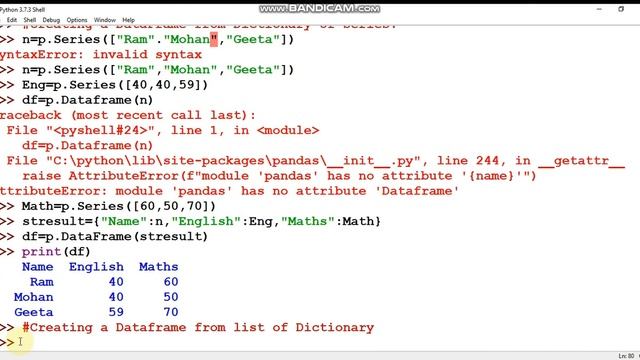This screenshot has width=640, height=360.
Task: Click the "Geeta" cell in DataFrame output
Action: point(33,312)
